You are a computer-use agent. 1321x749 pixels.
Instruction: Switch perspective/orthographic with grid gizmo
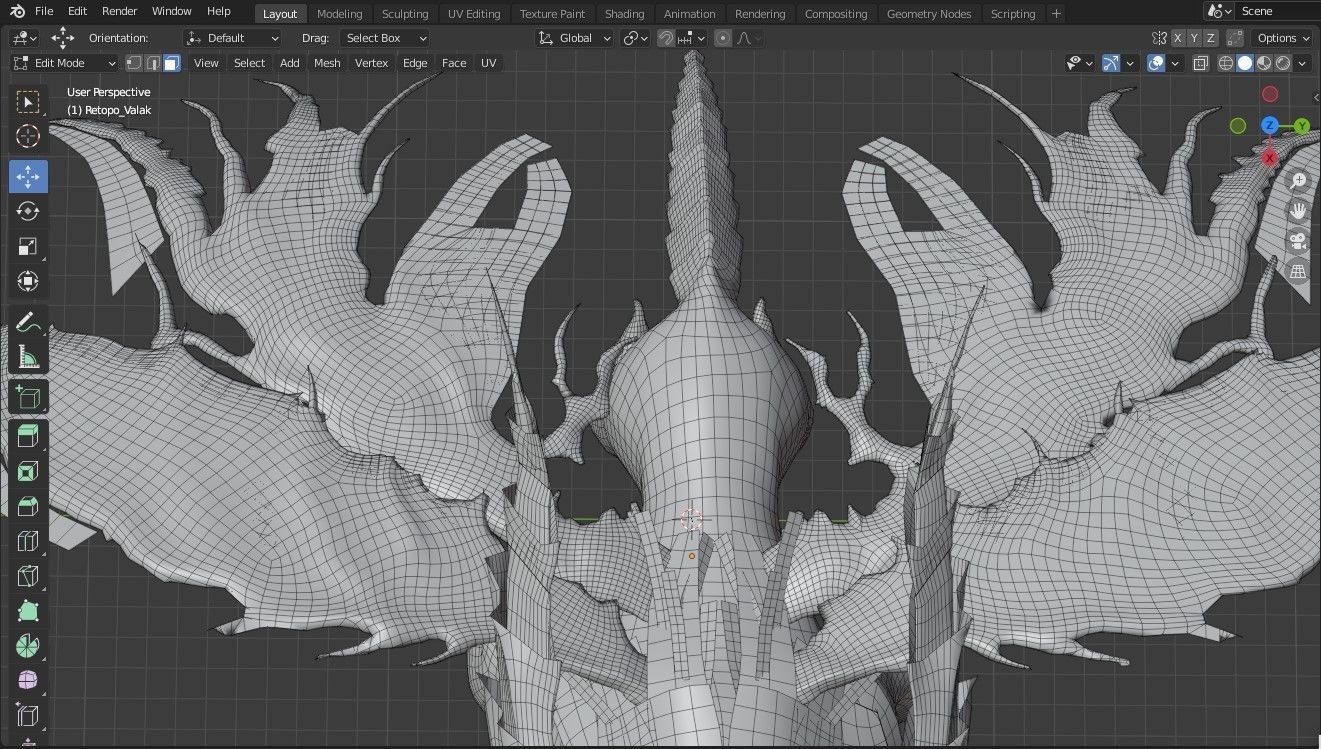coord(1298,271)
